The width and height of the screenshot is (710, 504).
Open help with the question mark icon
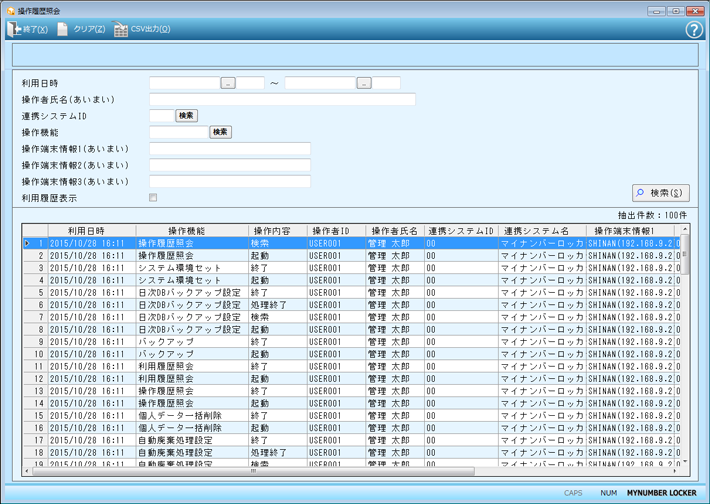click(694, 30)
